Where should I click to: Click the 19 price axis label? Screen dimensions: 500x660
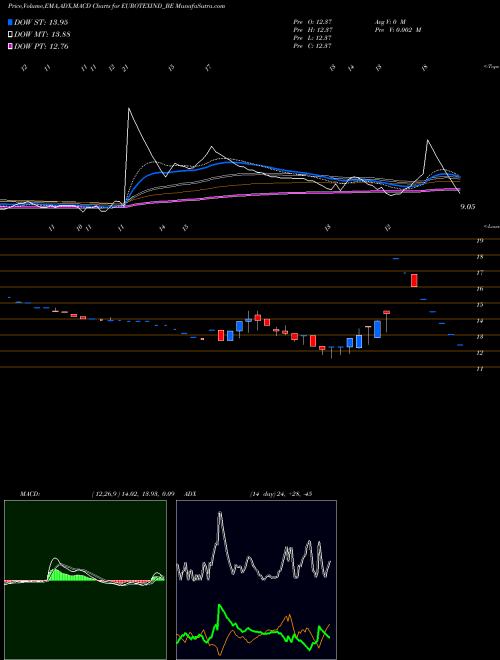[x=479, y=241]
